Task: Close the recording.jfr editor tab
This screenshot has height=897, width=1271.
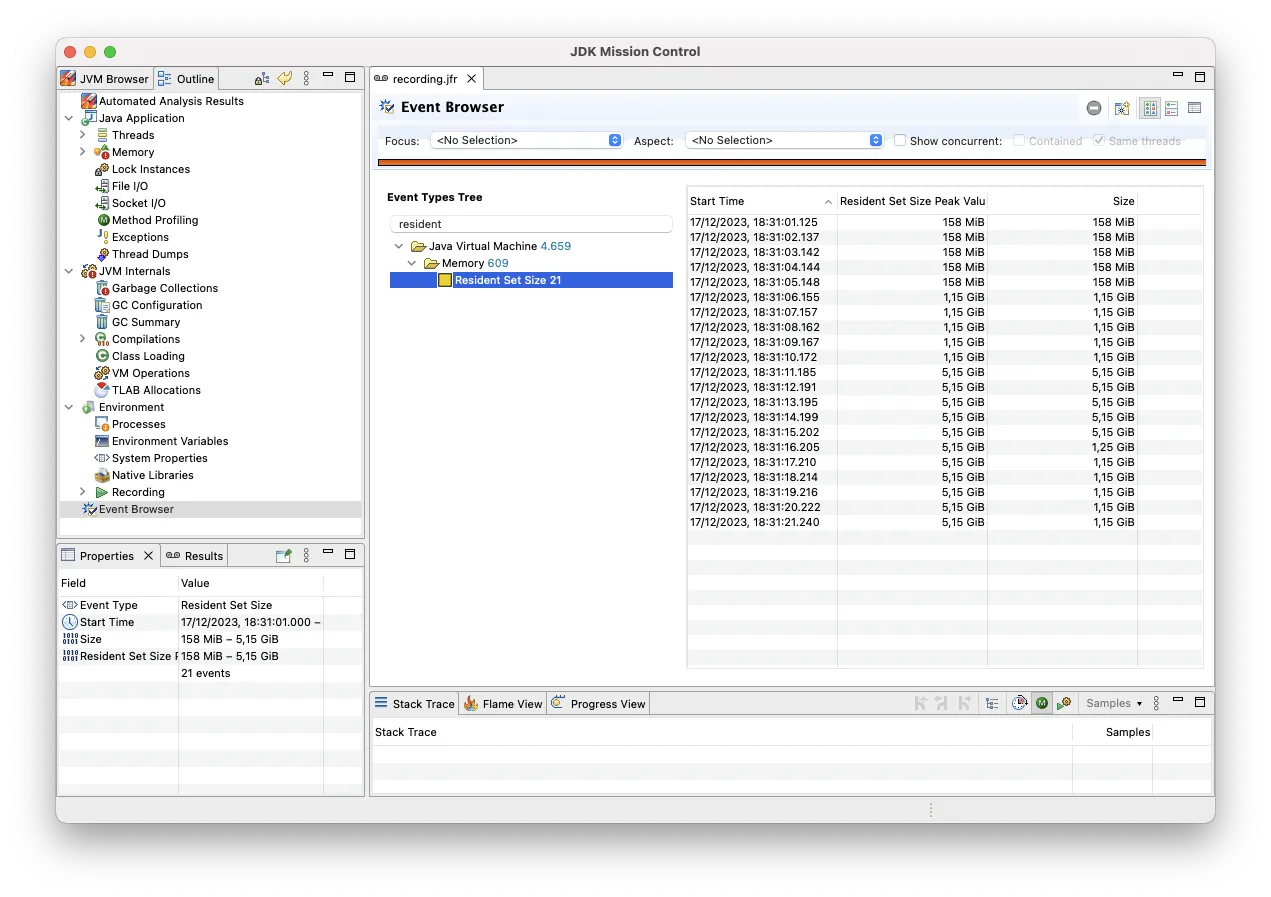Action: pos(471,79)
